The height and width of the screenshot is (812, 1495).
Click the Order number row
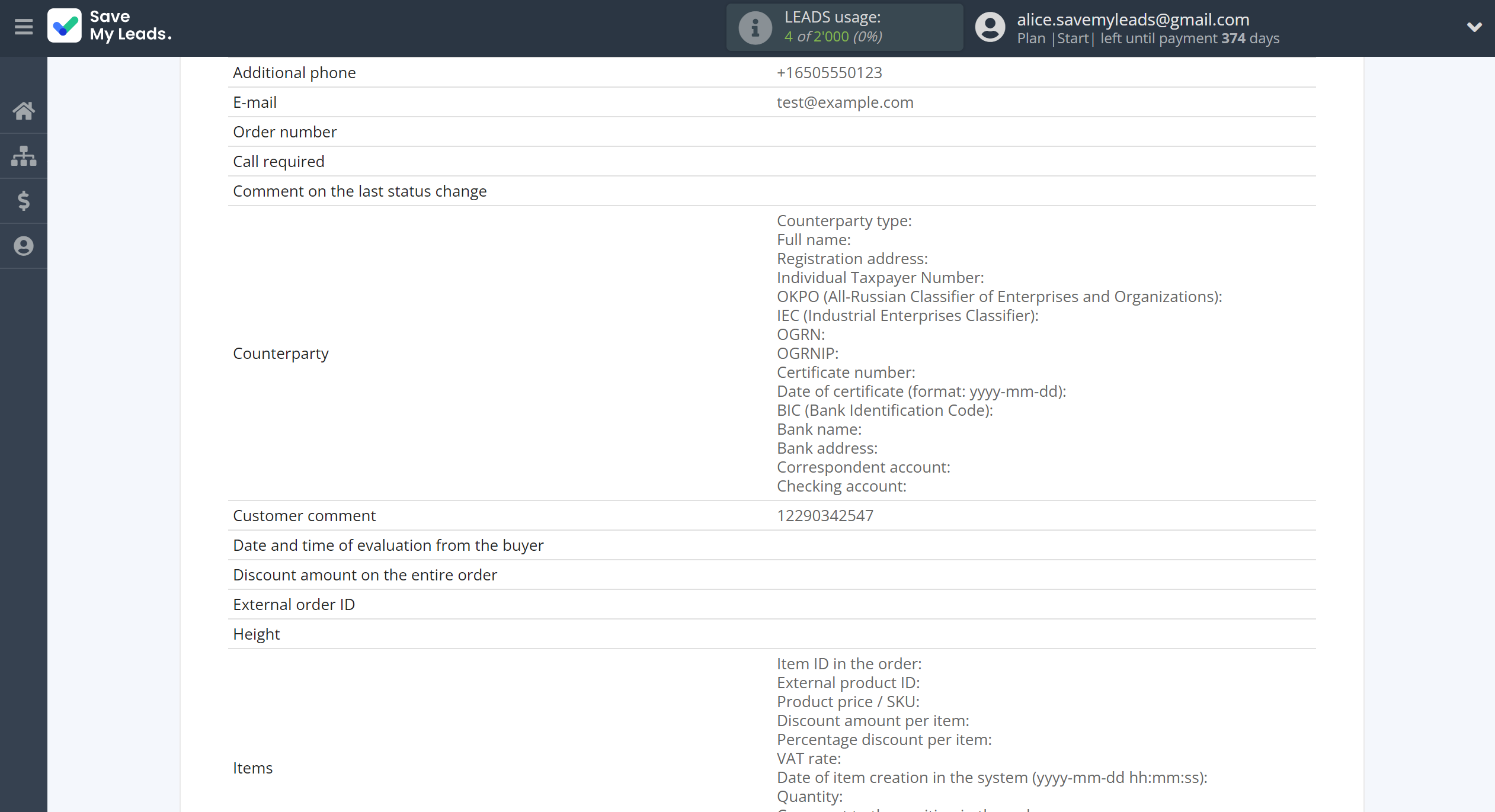[x=285, y=132]
